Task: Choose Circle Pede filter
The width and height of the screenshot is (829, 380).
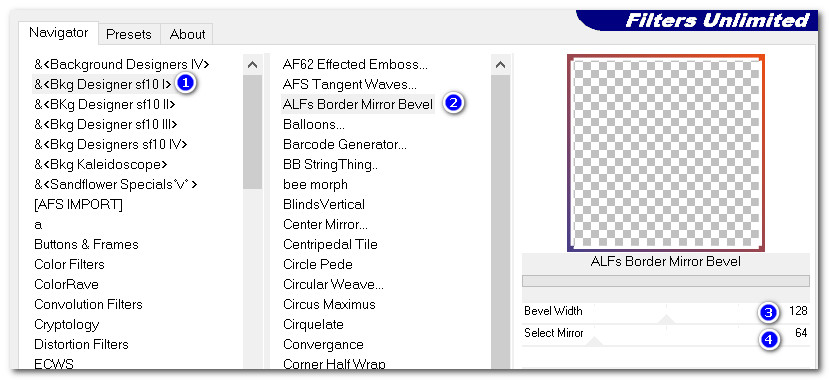Action: point(318,265)
